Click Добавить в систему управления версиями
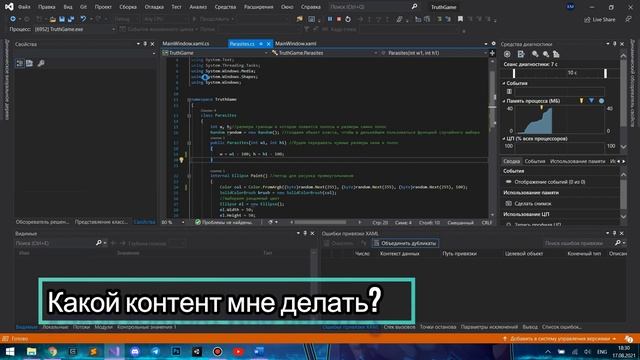 pyautogui.click(x=560, y=339)
